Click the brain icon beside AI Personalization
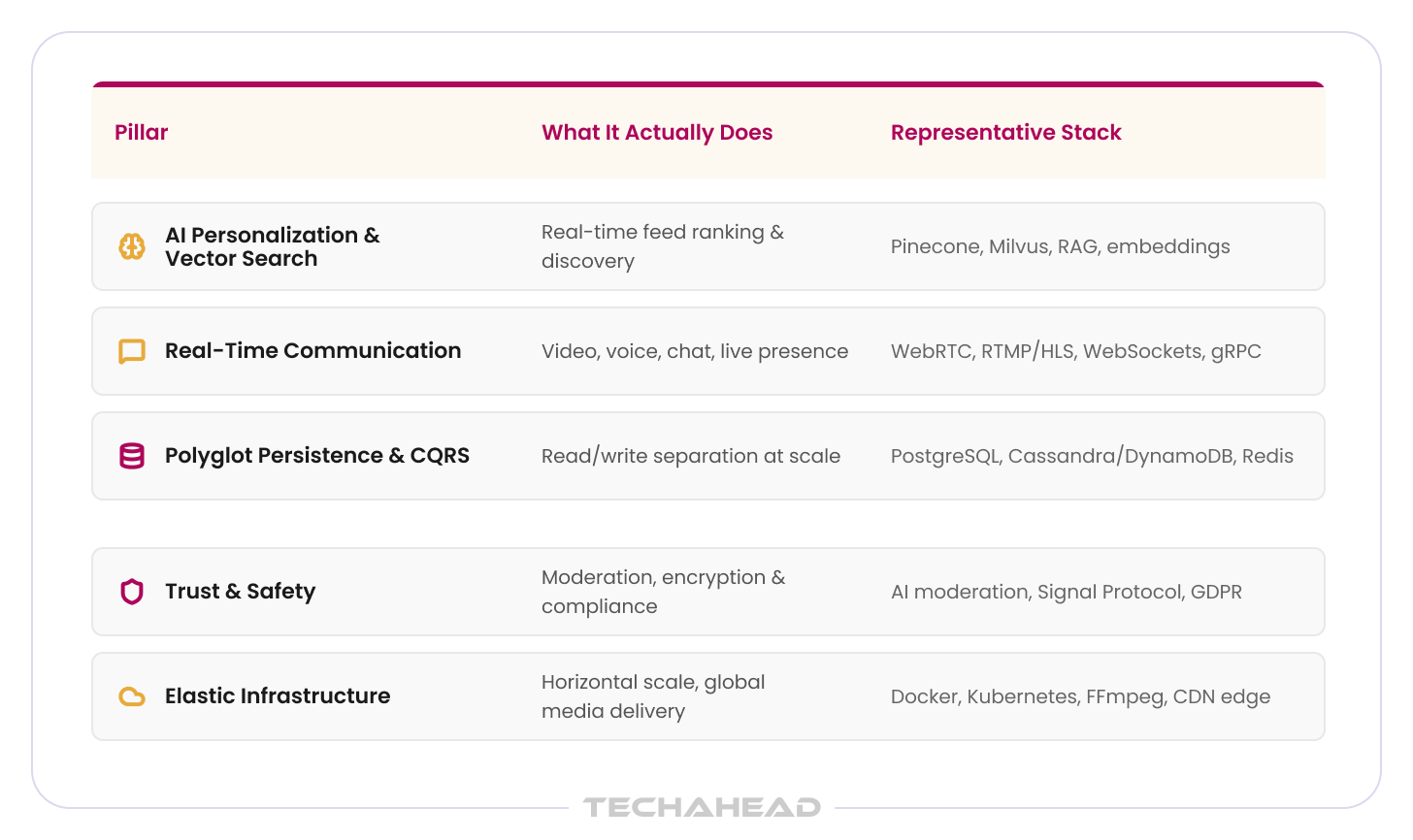Viewport: 1413px width, 840px height. [132, 246]
